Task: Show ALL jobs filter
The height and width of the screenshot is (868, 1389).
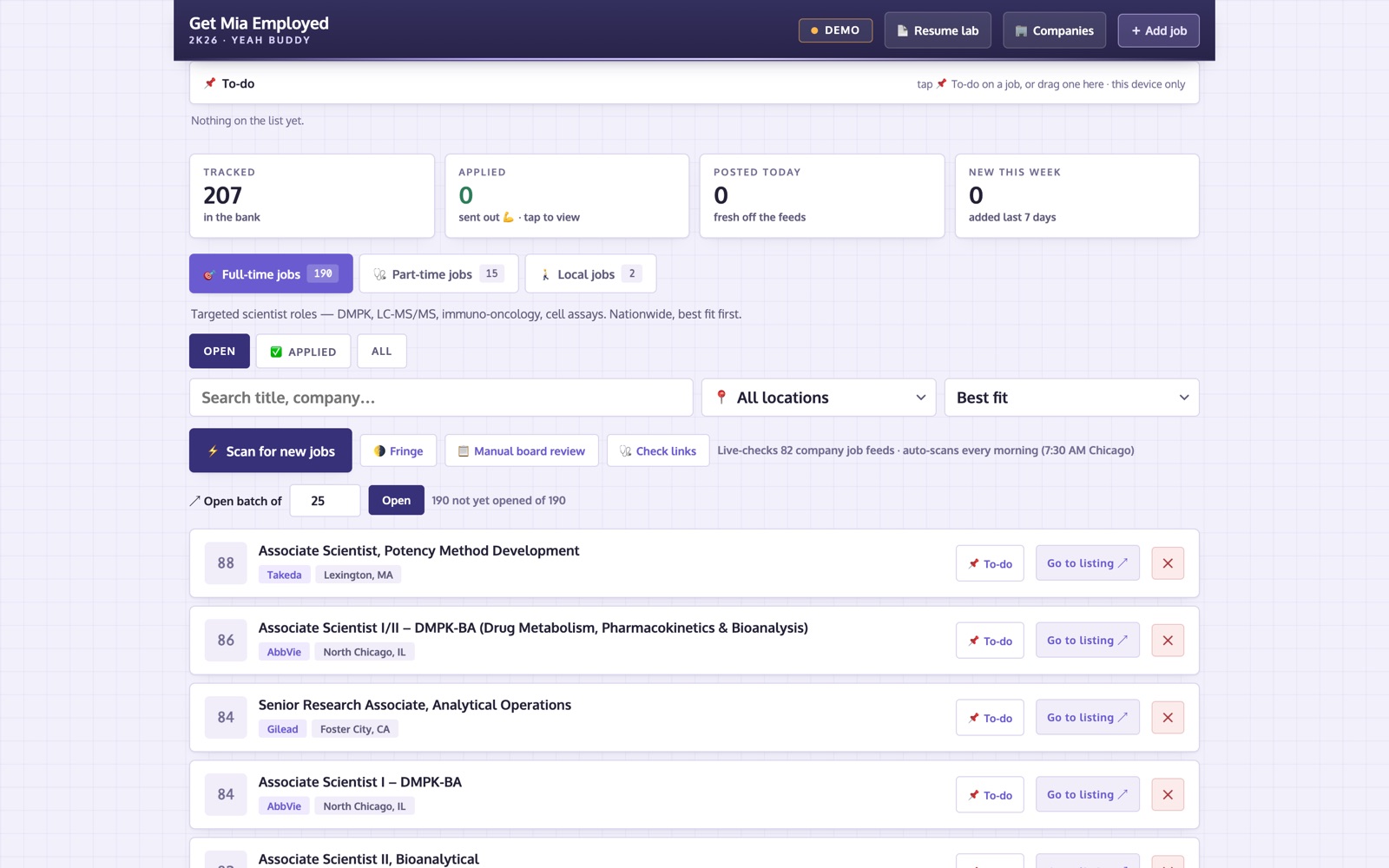Action: coord(381,351)
